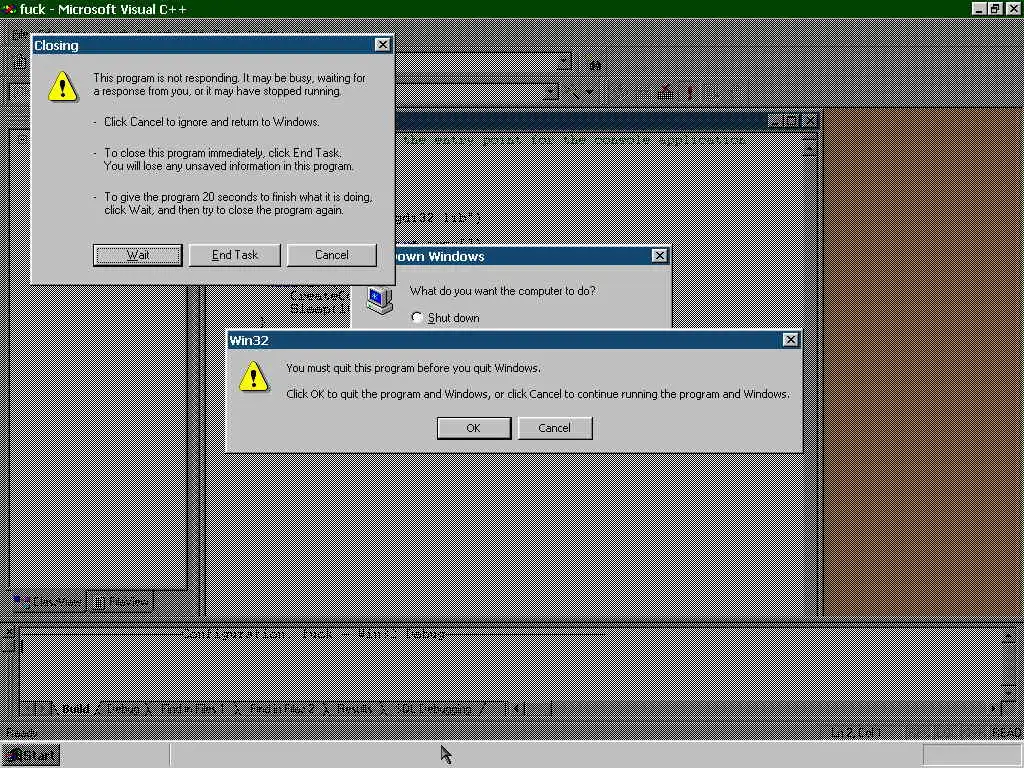
Task: Click Cancel in the Win32 dialog
Action: click(554, 428)
